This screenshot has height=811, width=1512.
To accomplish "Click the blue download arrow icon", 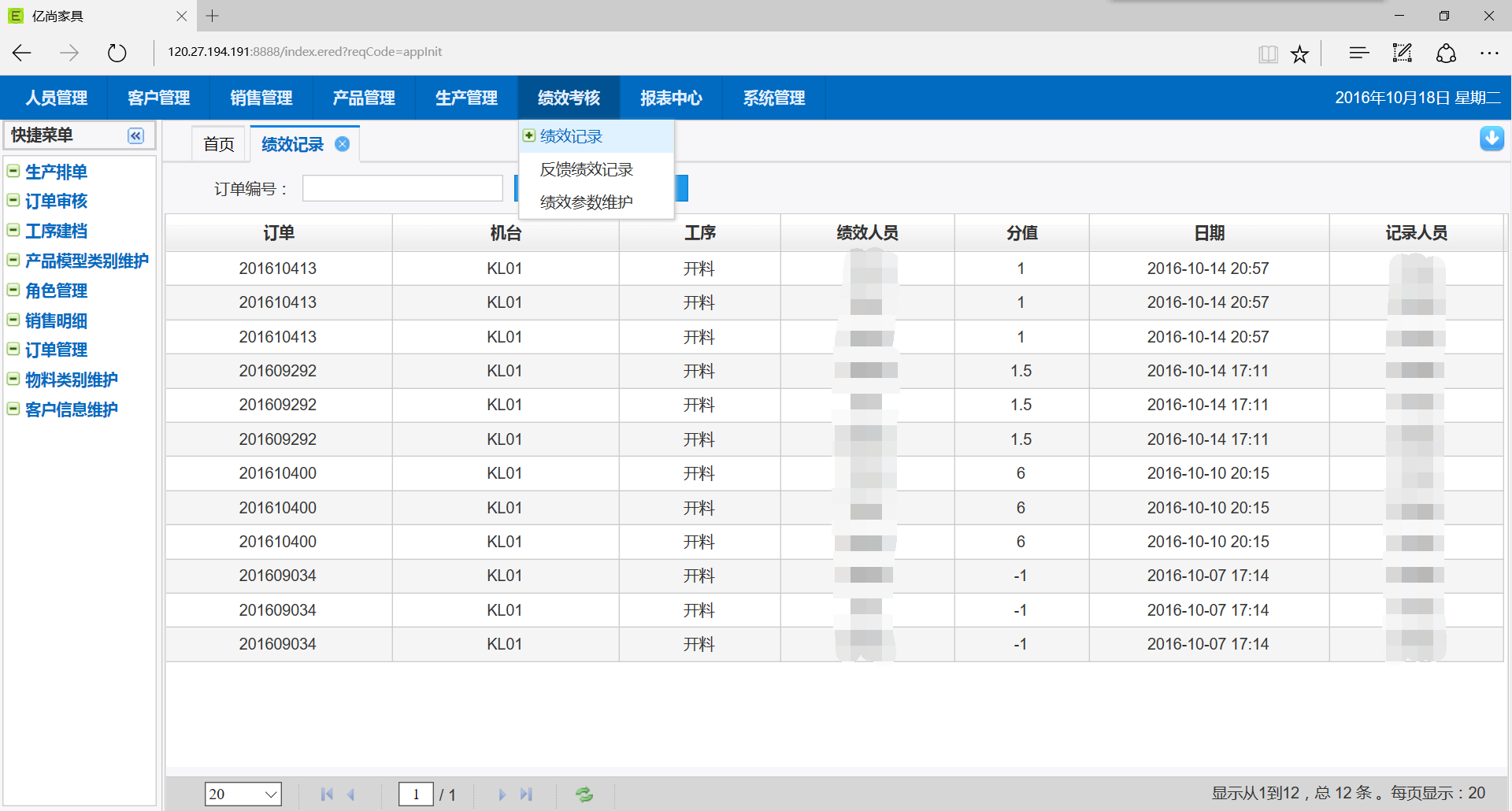I will tap(1492, 139).
